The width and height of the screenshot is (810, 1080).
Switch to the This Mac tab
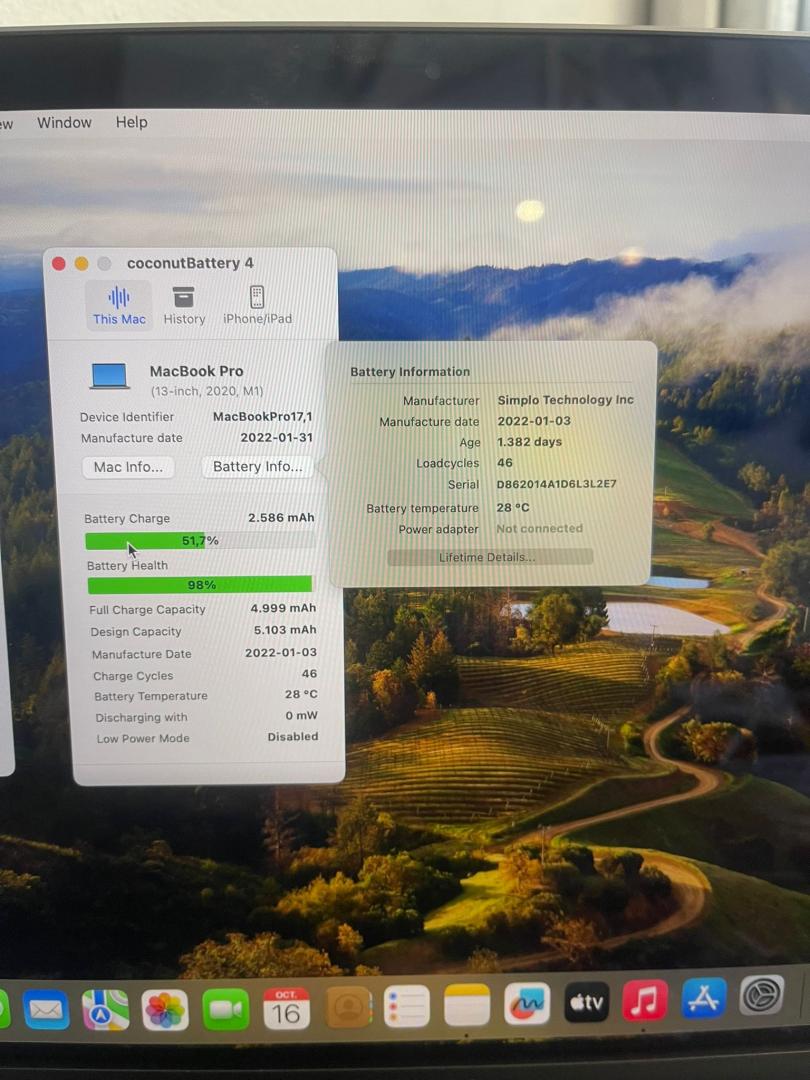[119, 305]
